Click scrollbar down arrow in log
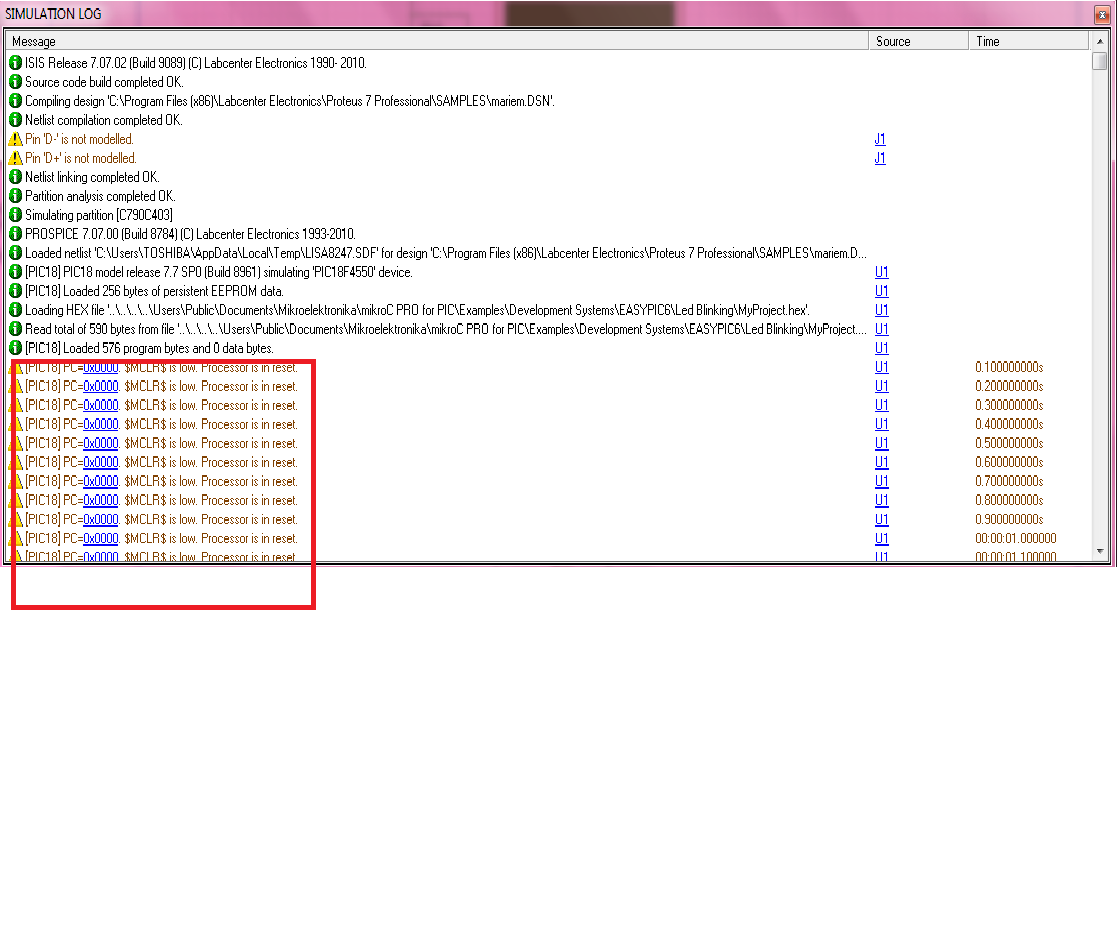The width and height of the screenshot is (1117, 948). 1100,551
